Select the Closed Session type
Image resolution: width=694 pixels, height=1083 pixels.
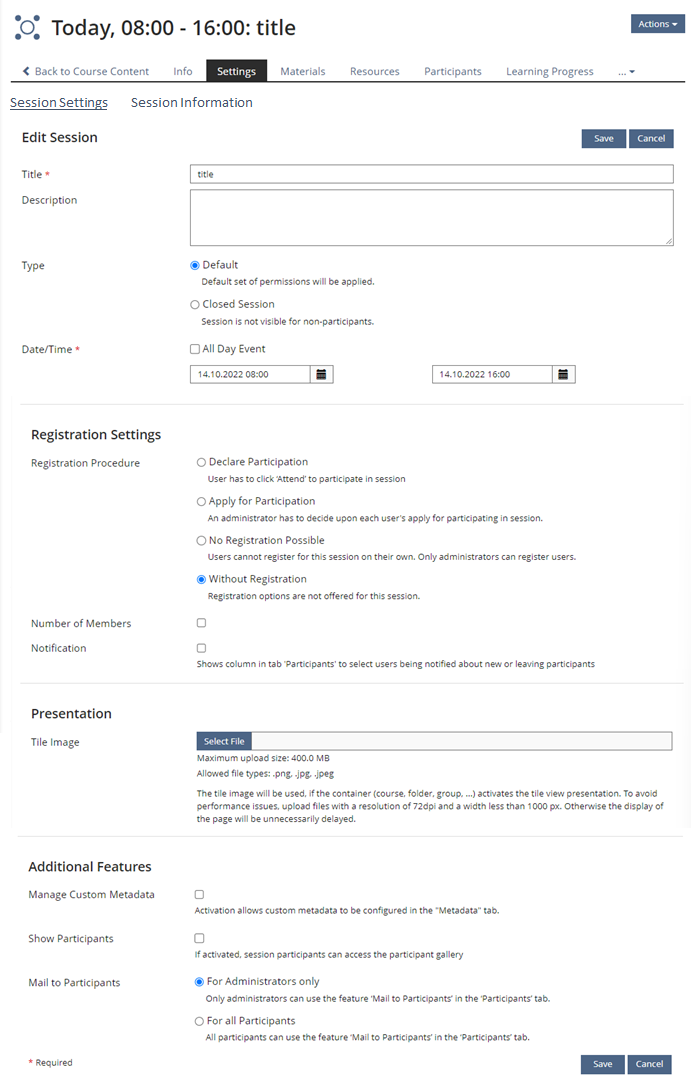(195, 304)
